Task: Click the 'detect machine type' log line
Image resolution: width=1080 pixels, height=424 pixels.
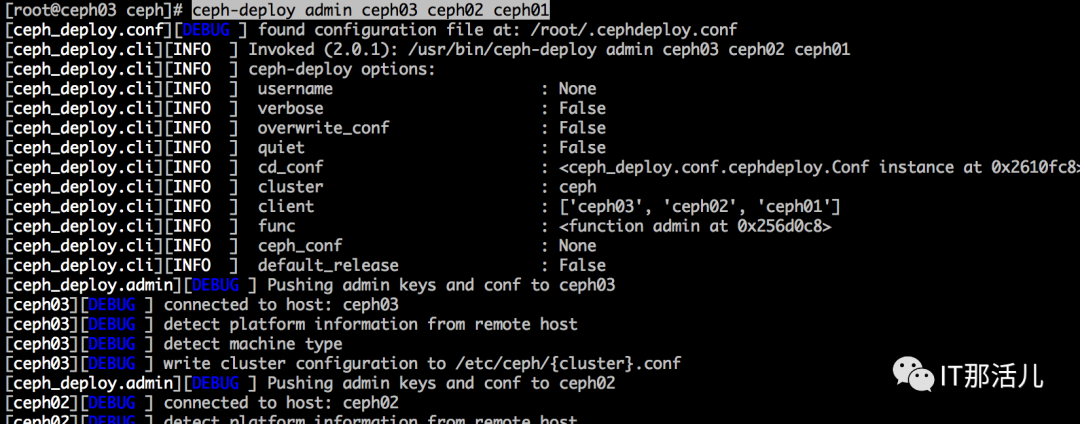Action: tap(252, 343)
